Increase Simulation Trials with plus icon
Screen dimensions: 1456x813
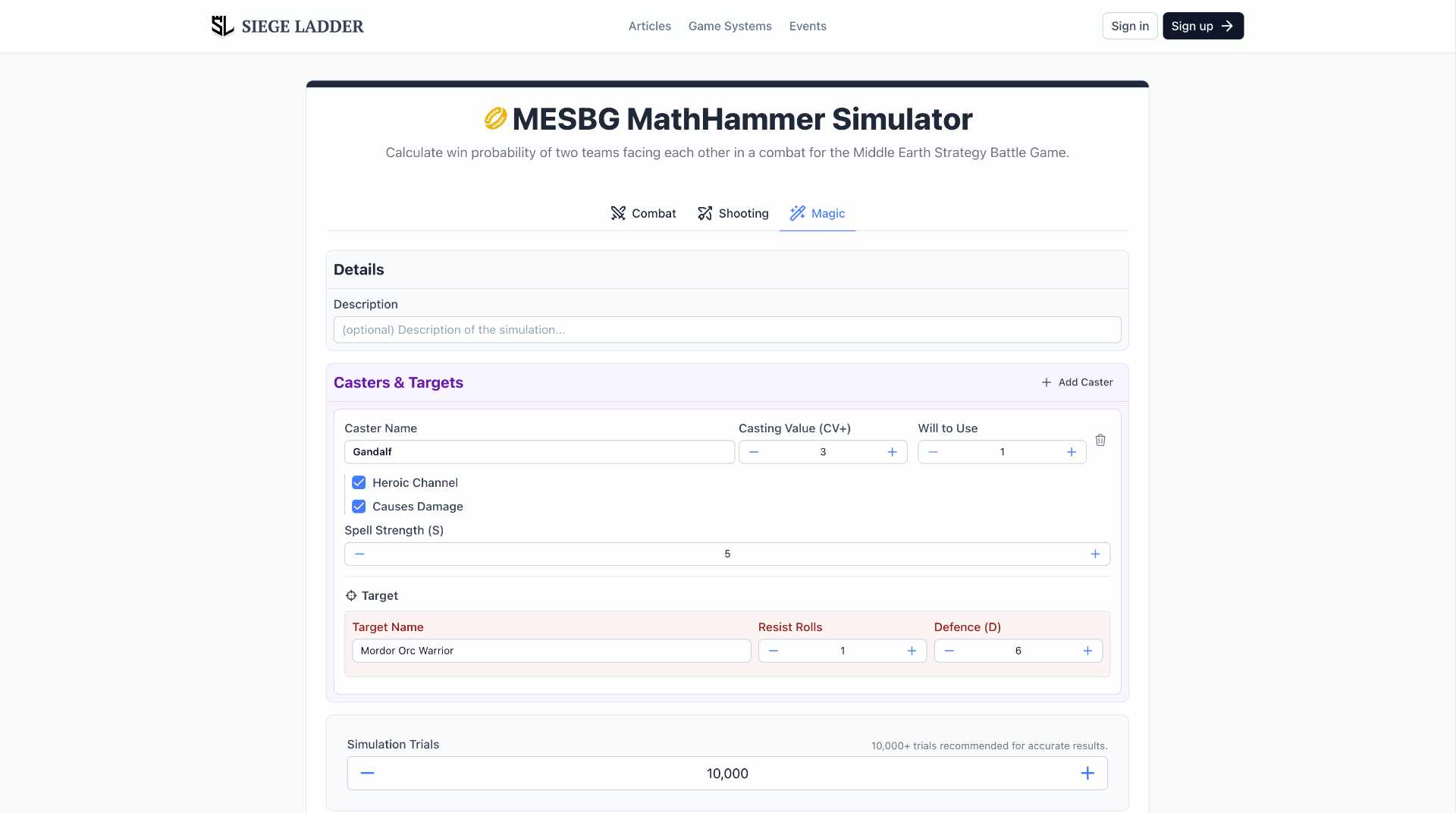pos(1087,773)
